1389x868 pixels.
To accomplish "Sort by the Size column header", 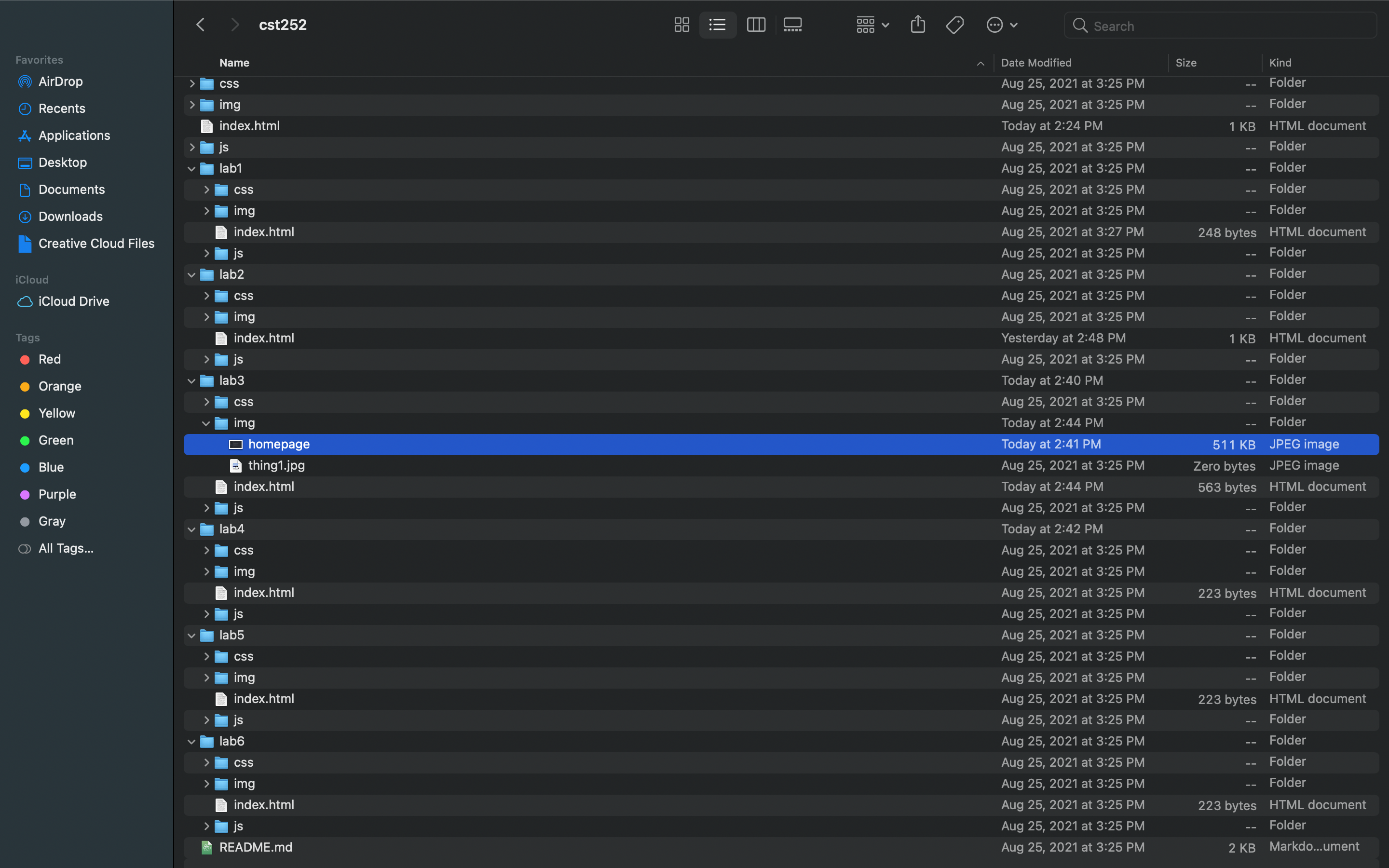I will click(x=1186, y=63).
